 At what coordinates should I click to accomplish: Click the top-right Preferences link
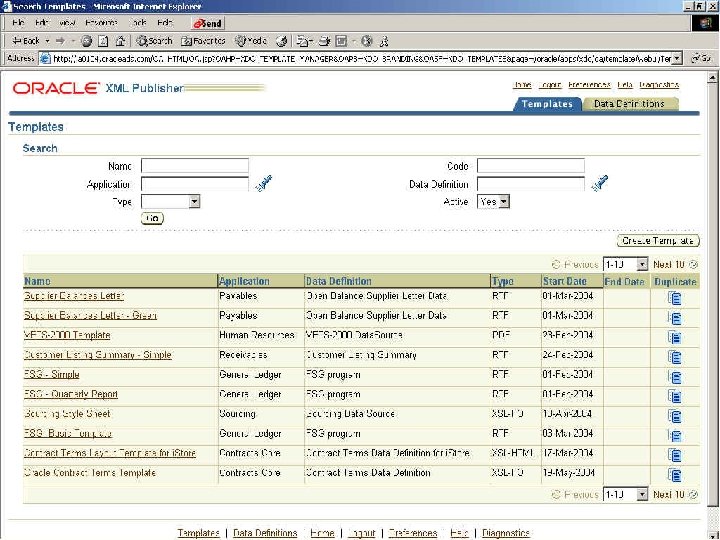click(589, 85)
